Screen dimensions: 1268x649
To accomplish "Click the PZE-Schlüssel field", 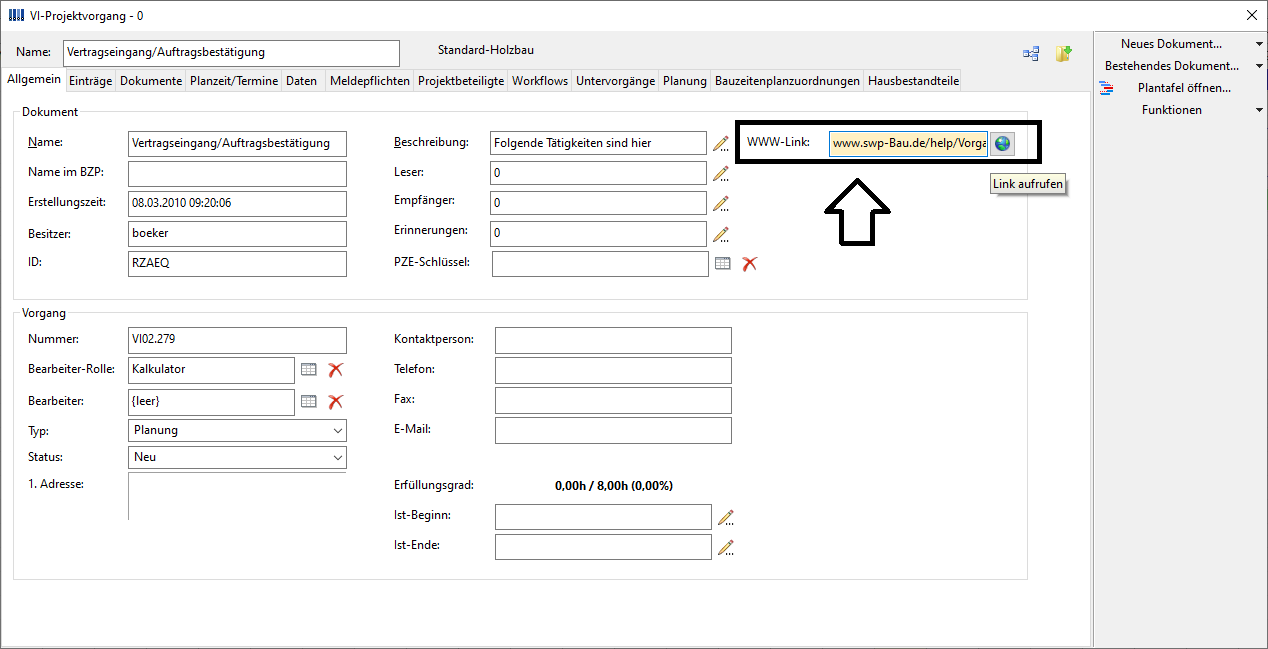I will [x=600, y=264].
